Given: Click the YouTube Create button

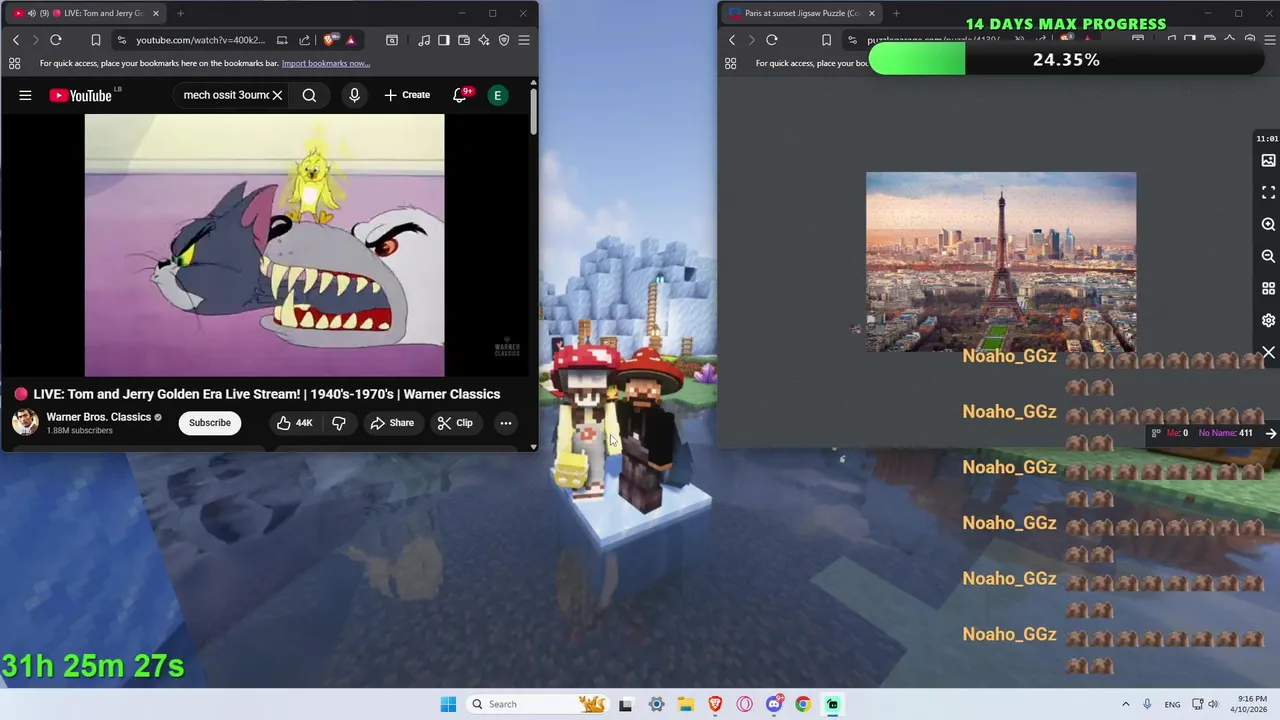Looking at the screenshot, I should (407, 95).
